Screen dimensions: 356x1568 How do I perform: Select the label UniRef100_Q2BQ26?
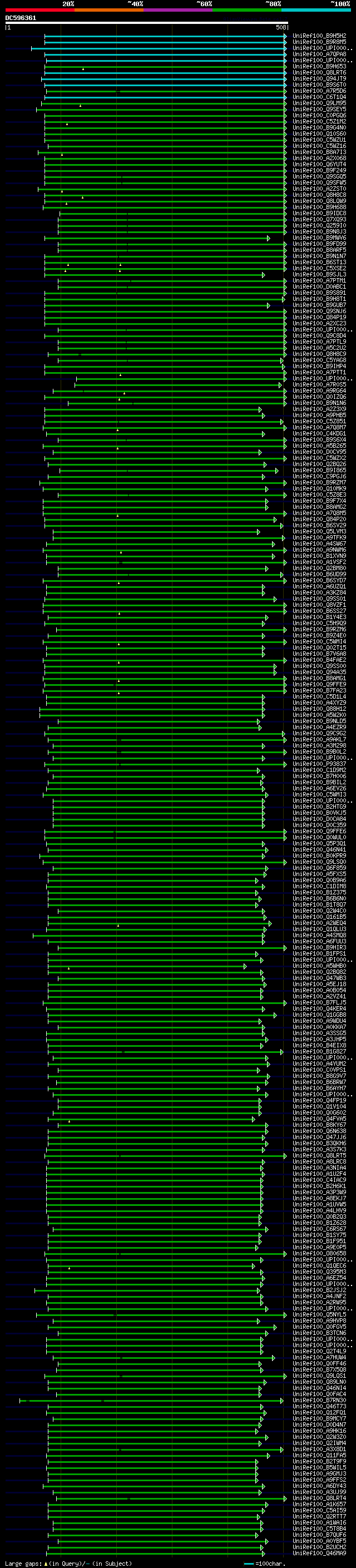[x=319, y=464]
